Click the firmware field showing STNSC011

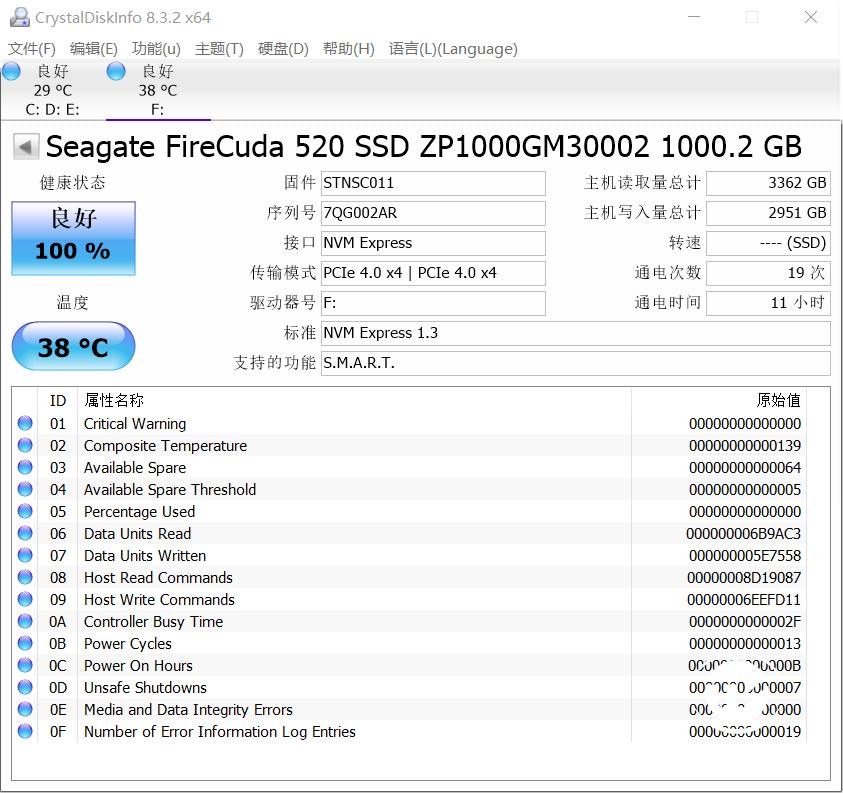click(432, 183)
